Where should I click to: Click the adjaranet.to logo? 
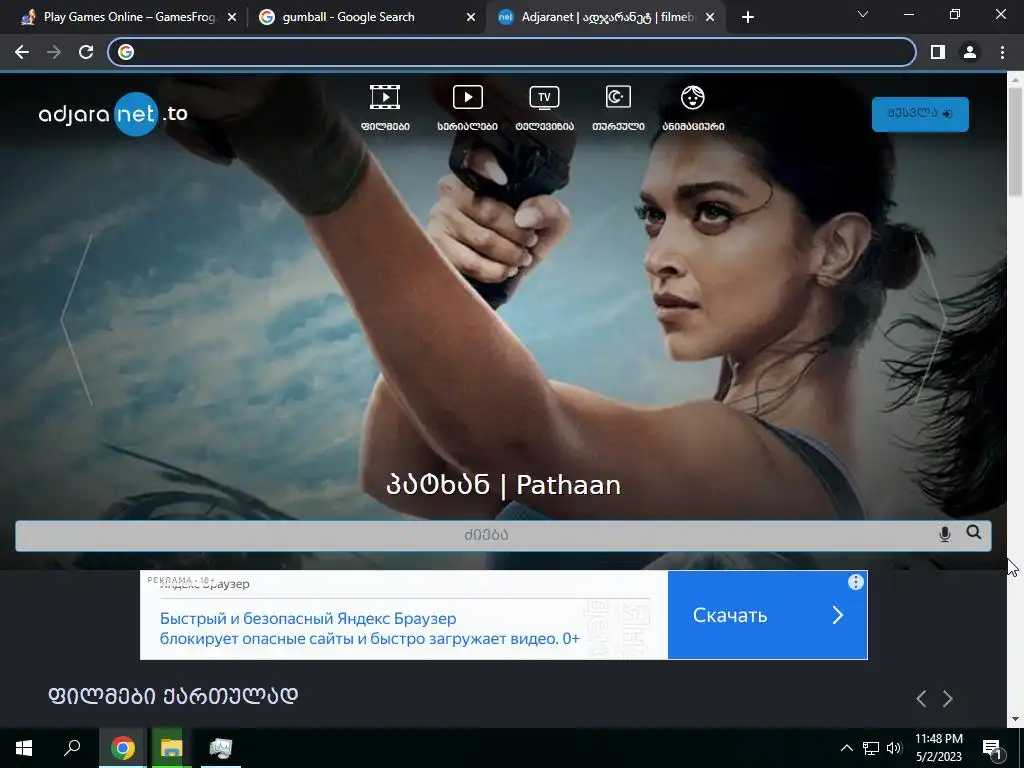pos(114,114)
